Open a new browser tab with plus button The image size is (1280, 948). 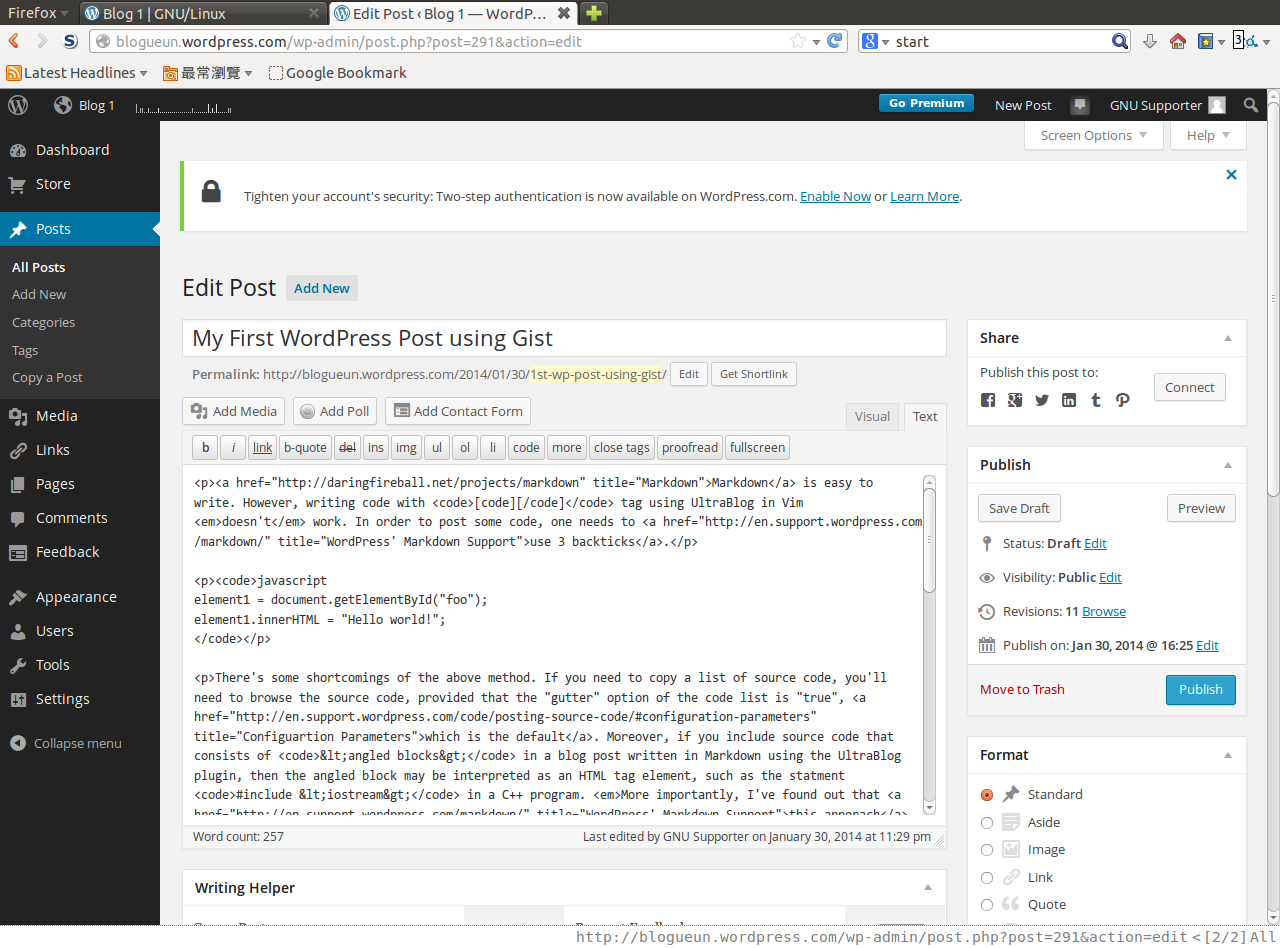click(x=595, y=13)
